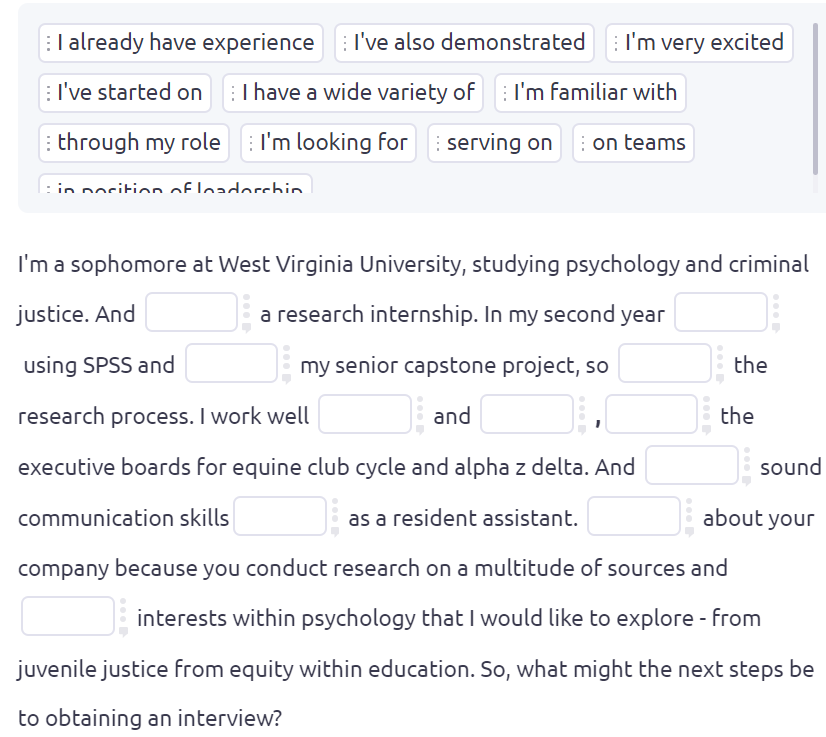Click drag handle on "I have a wide variety of" chip
826x737 pixels.
point(233,93)
